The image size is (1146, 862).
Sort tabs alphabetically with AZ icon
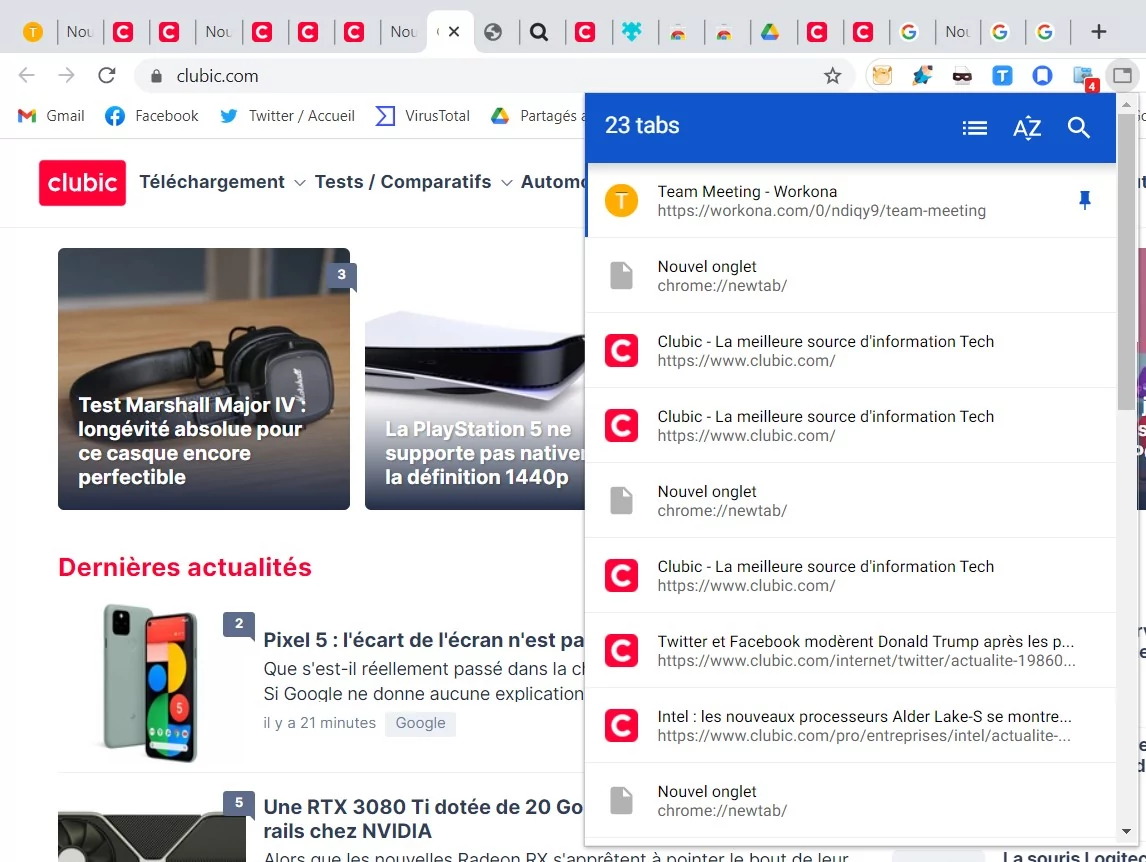tap(1027, 128)
